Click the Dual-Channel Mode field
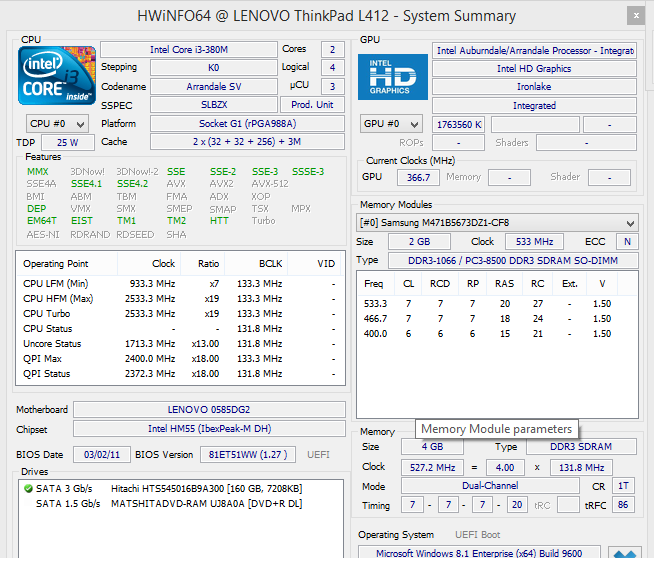The height and width of the screenshot is (564, 656). tap(490, 486)
